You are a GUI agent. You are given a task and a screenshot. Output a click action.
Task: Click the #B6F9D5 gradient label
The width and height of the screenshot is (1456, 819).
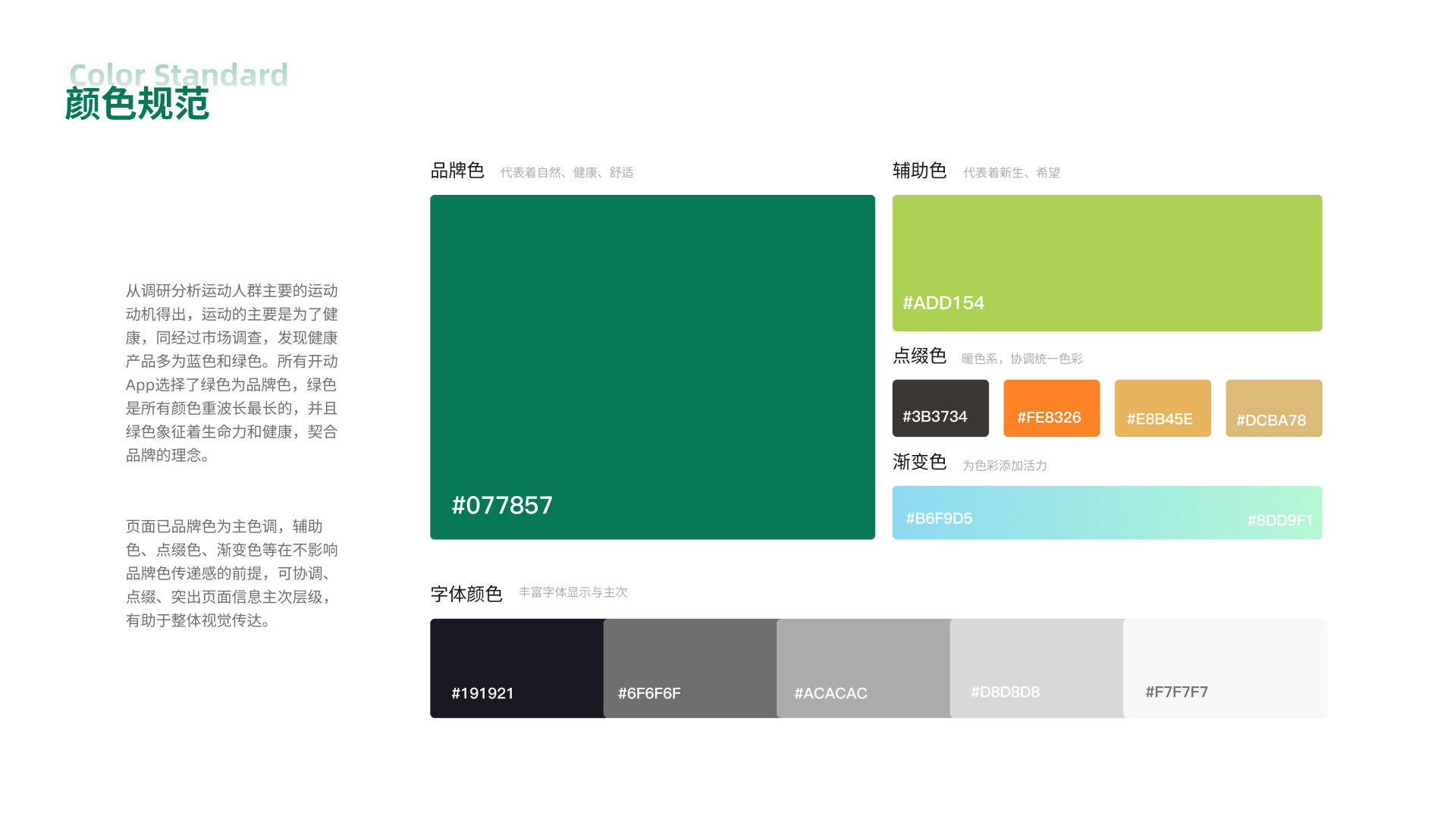pyautogui.click(x=939, y=519)
